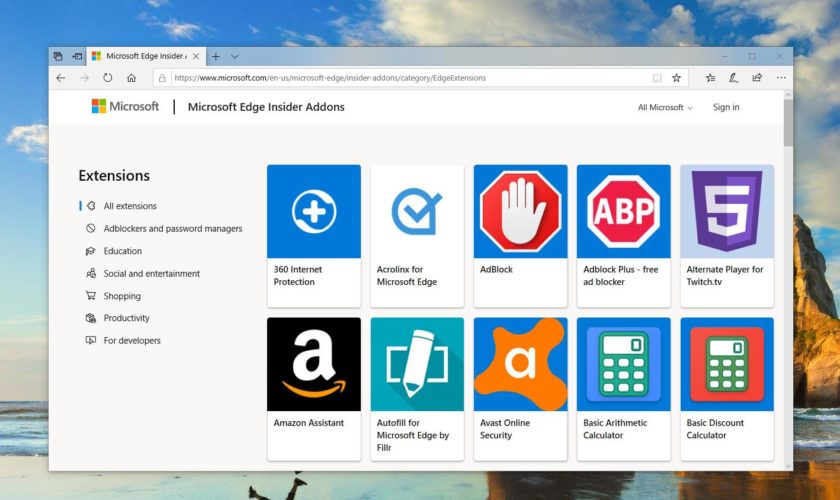Select the Productivity category

pos(126,318)
